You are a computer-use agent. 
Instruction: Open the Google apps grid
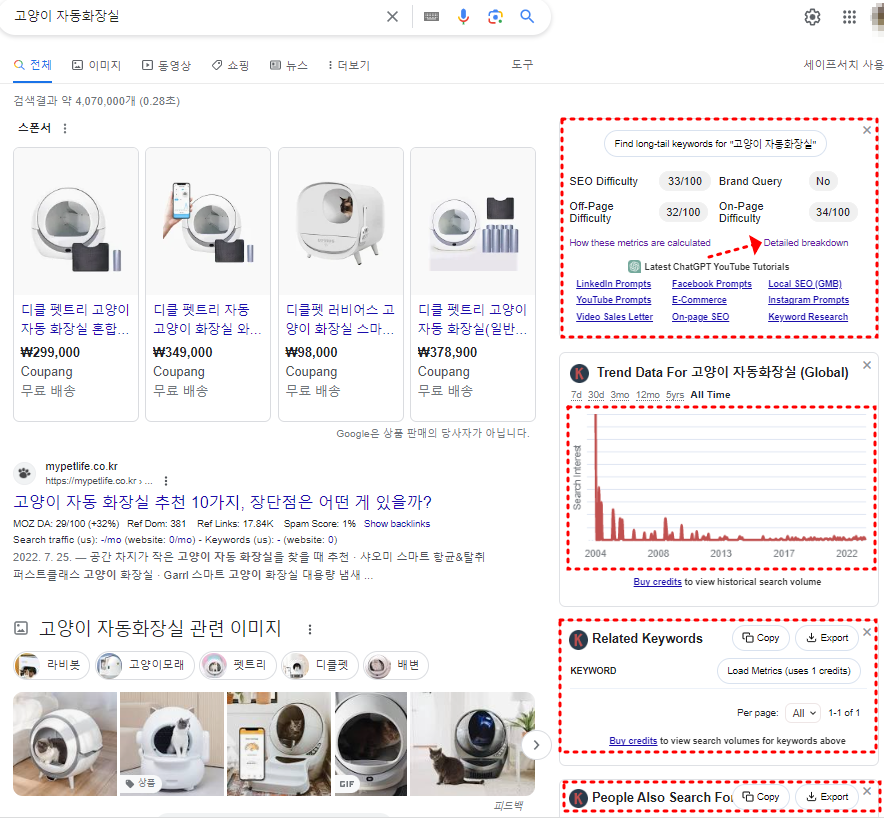tap(850, 17)
